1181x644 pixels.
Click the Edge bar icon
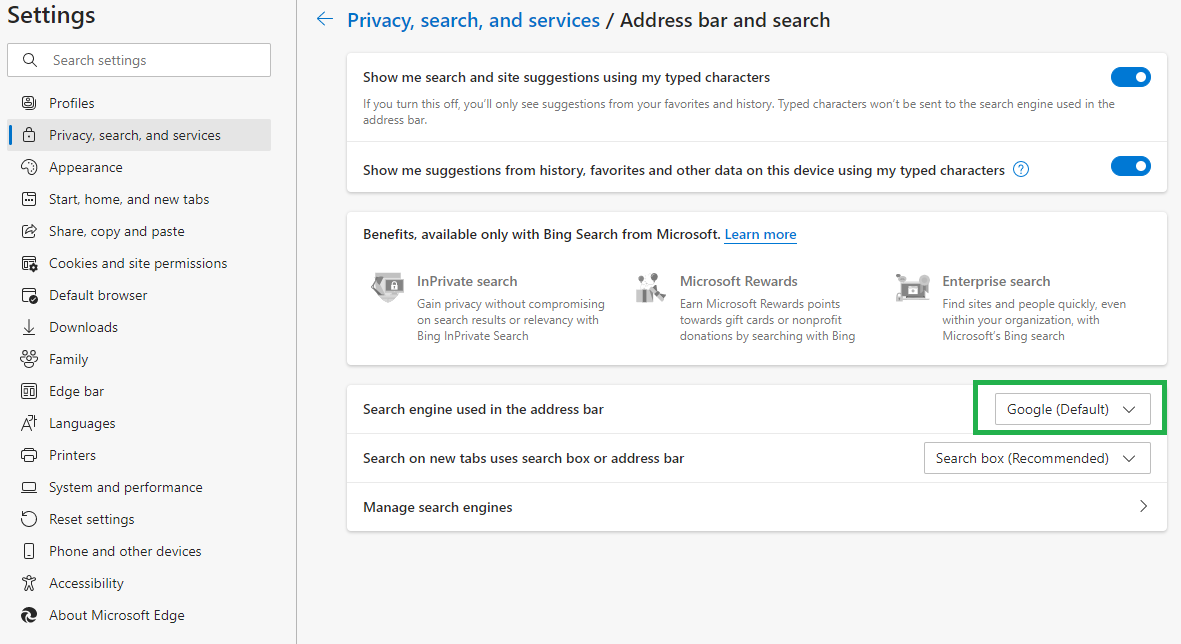29,391
